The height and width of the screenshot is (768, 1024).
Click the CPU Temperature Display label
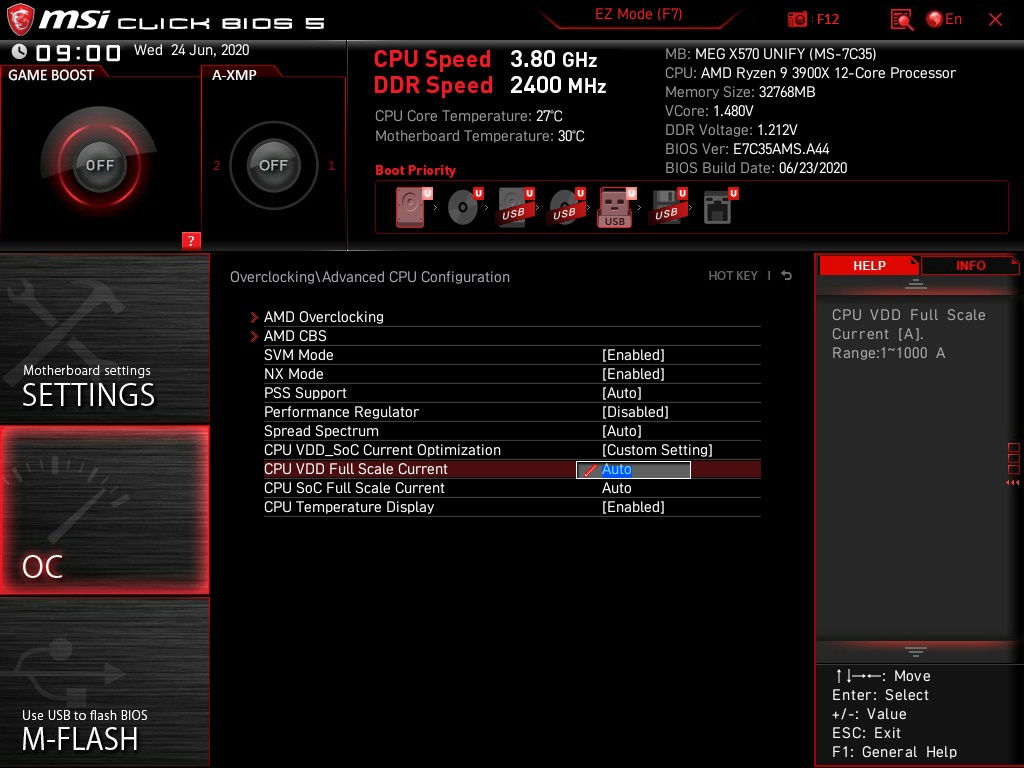coord(349,507)
